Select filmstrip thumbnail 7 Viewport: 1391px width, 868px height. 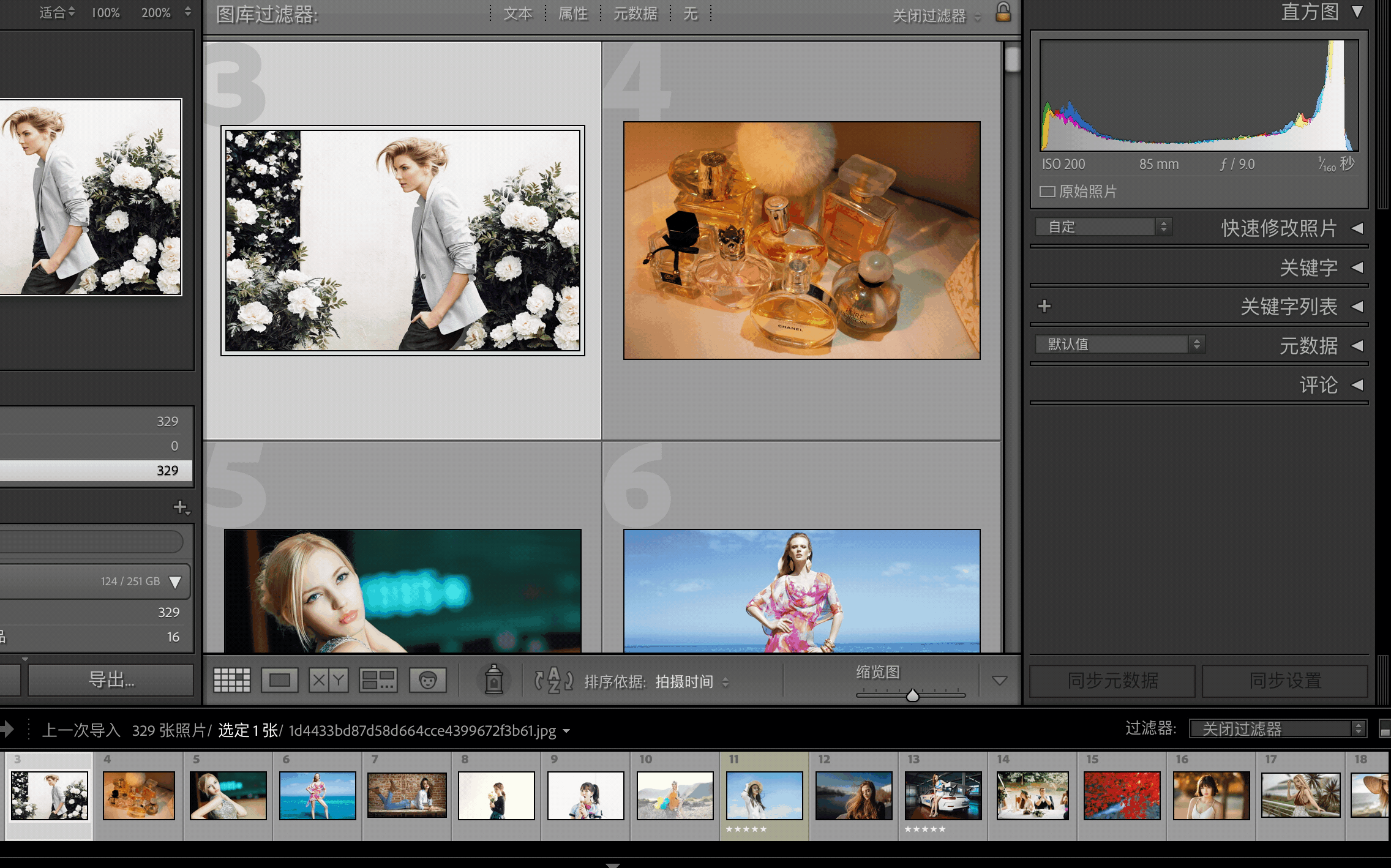click(x=407, y=795)
